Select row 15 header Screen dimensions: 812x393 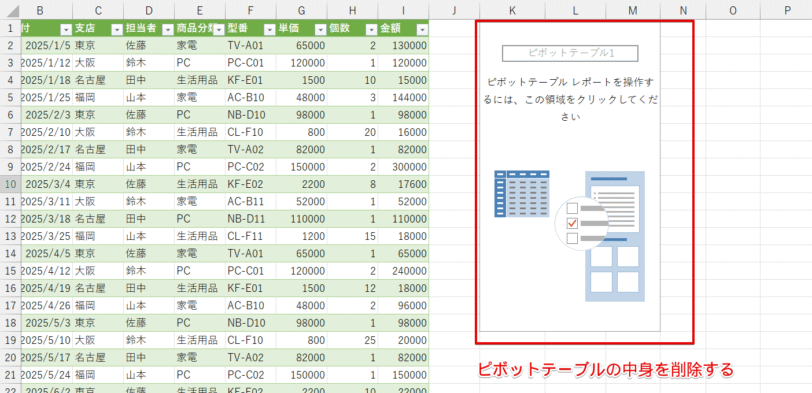pos(10,271)
